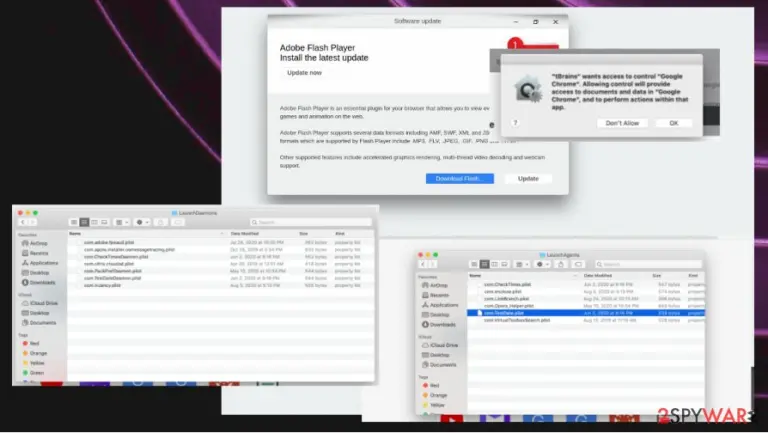Click the blue Download Flash button

coord(459,179)
